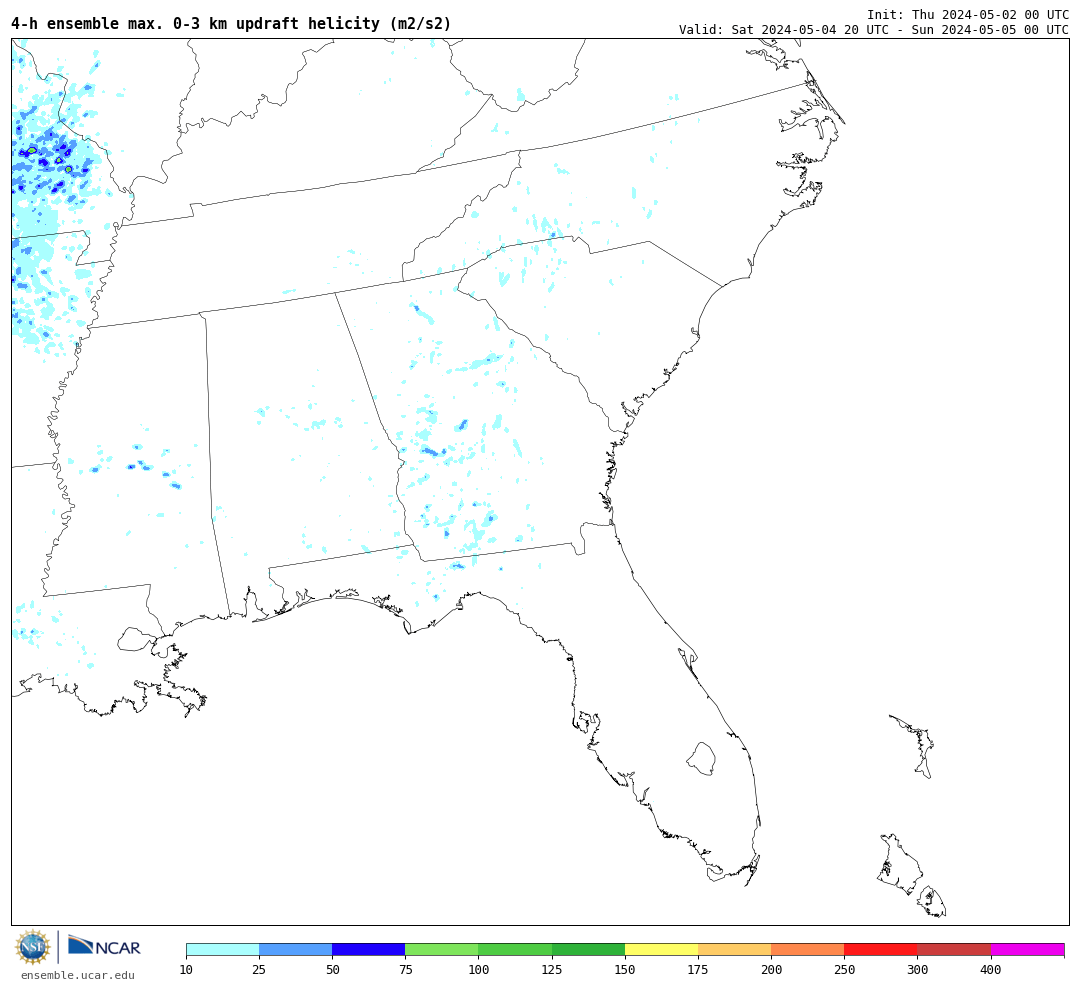Click the magenta 400+ colorbar segment
Image resolution: width=1080 pixels, height=988 pixels.
[x=1028, y=949]
